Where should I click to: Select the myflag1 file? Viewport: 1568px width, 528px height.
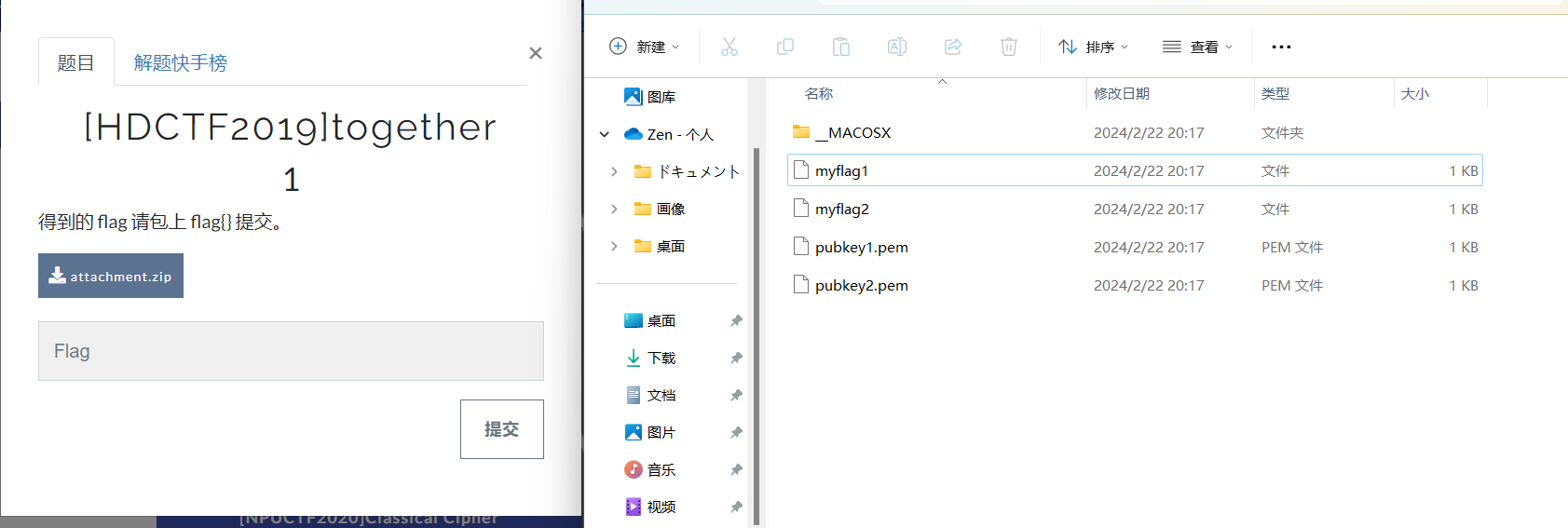(1135, 170)
